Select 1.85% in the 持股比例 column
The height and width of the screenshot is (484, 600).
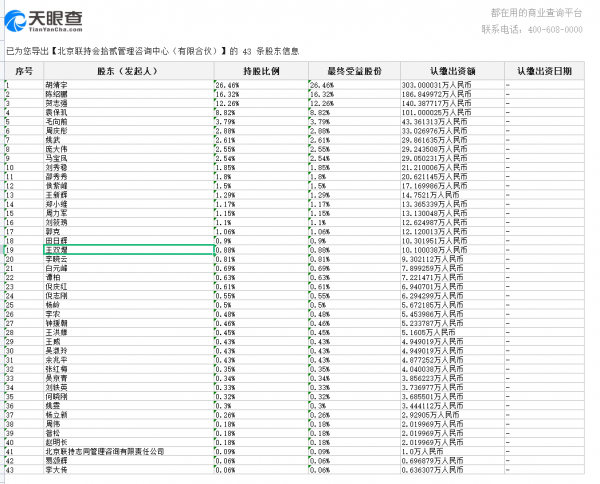[261, 168]
